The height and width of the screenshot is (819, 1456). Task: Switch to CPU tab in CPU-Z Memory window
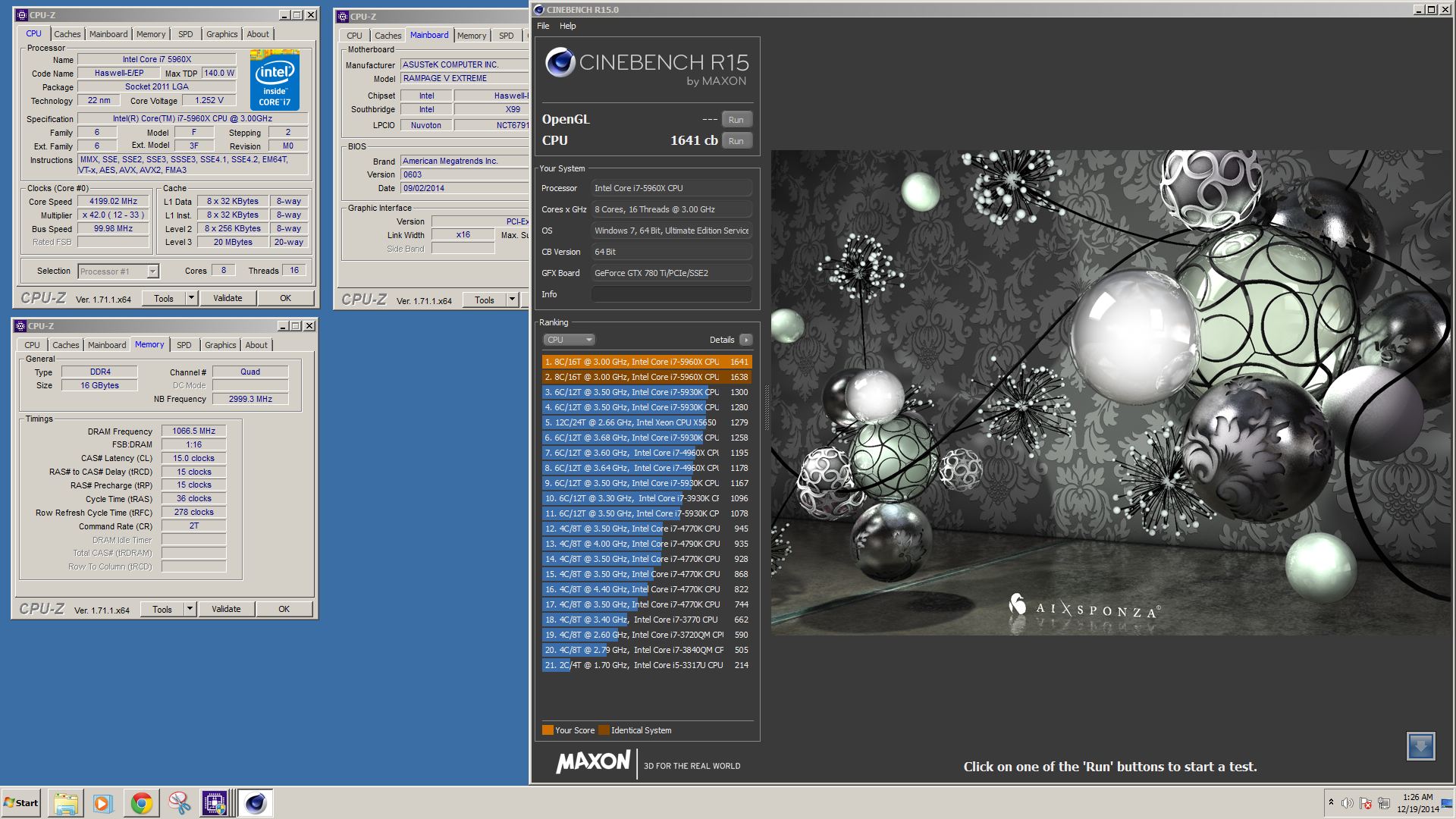click(x=32, y=345)
